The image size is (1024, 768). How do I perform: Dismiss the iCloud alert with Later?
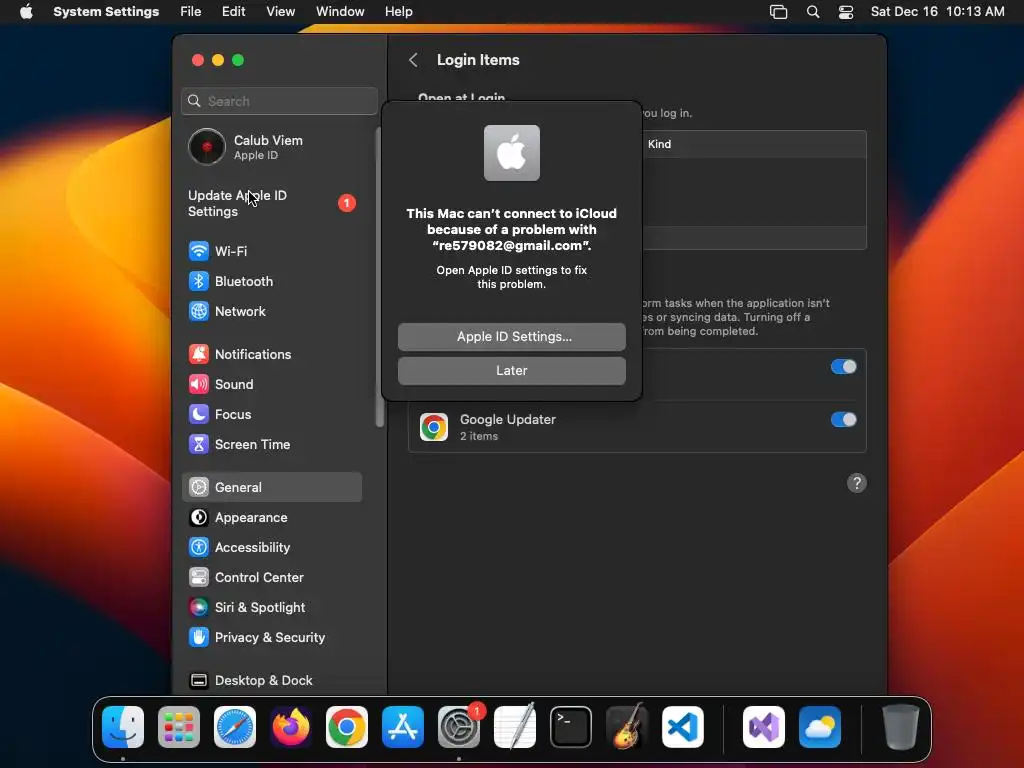[511, 371]
